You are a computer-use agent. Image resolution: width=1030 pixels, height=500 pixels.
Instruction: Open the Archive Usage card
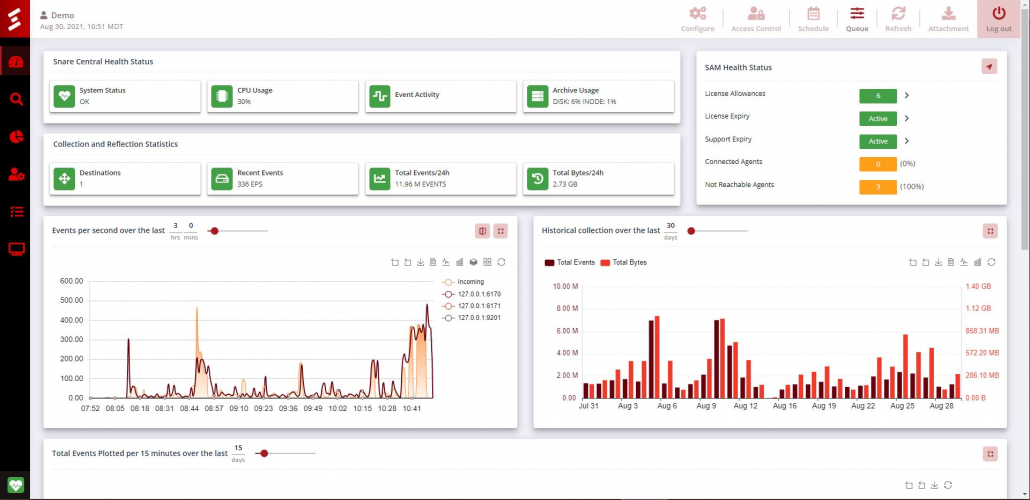(598, 96)
